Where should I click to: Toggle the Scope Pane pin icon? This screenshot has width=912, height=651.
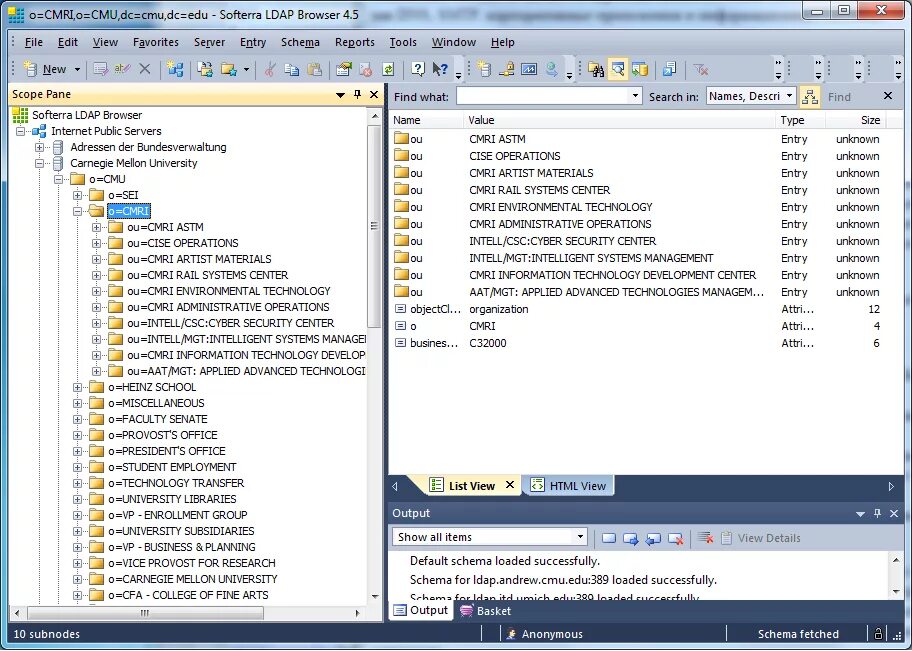tap(357, 94)
